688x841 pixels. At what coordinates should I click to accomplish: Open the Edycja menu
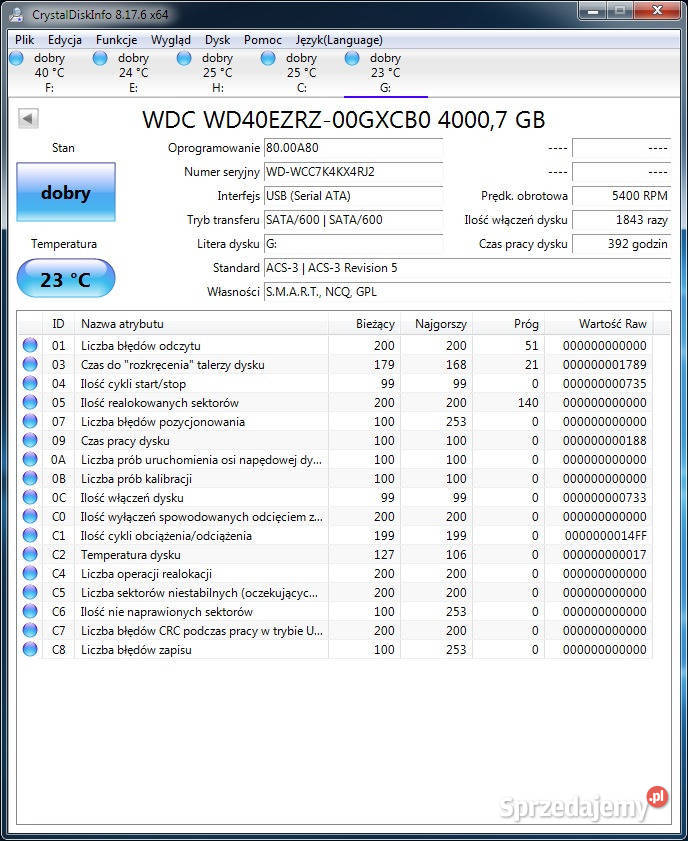(x=65, y=40)
